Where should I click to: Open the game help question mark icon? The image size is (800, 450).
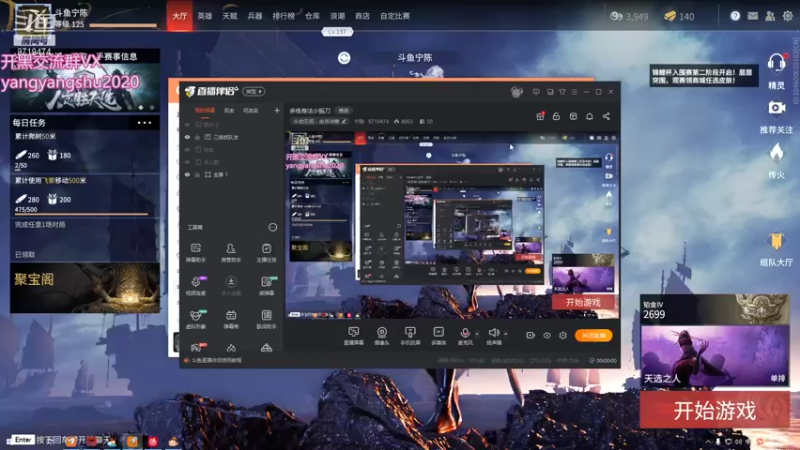click(x=735, y=16)
